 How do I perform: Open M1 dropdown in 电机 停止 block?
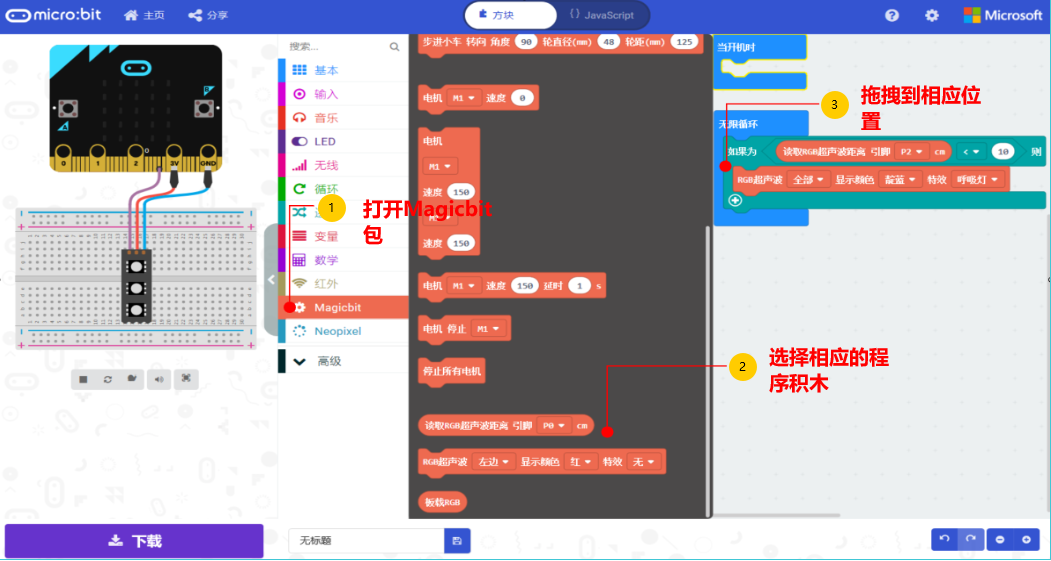489,329
